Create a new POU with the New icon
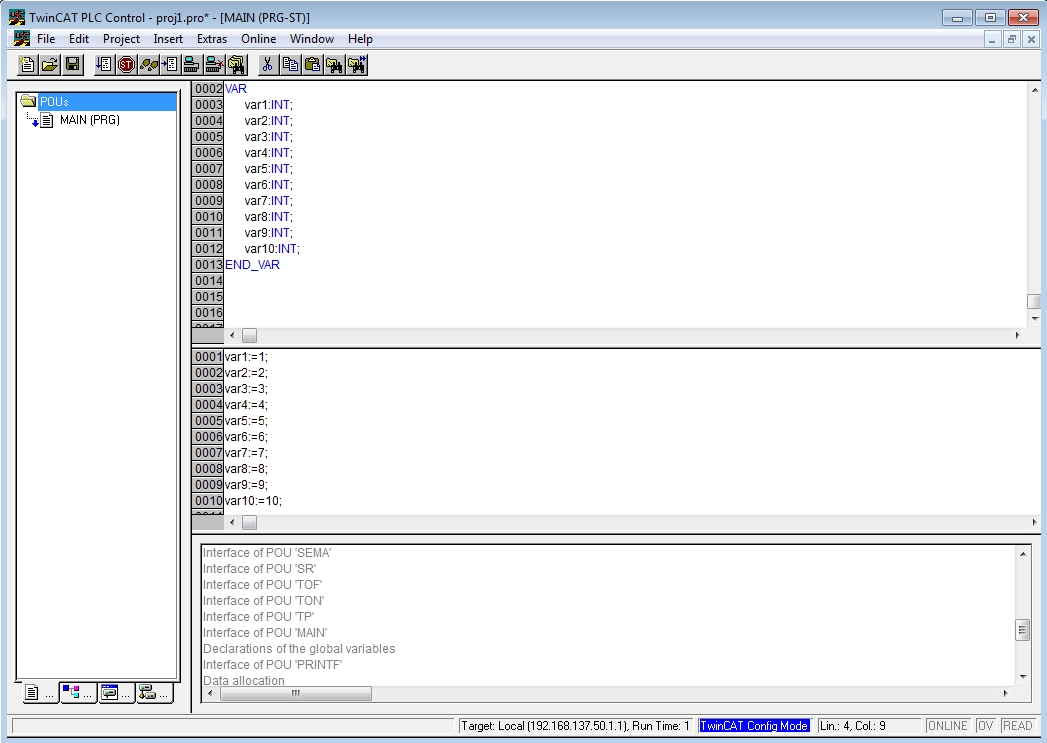Viewport: 1047px width, 743px height. coord(26,64)
